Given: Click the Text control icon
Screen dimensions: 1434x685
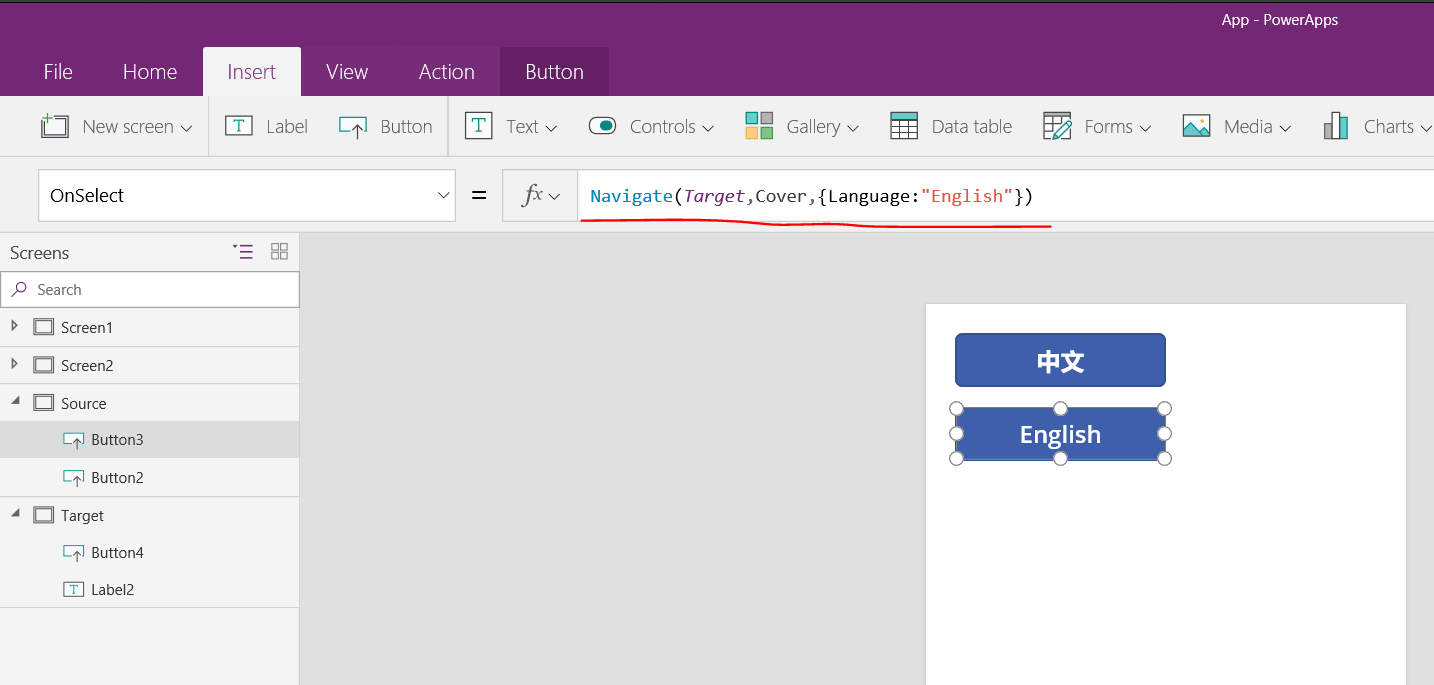Looking at the screenshot, I should click(x=479, y=126).
